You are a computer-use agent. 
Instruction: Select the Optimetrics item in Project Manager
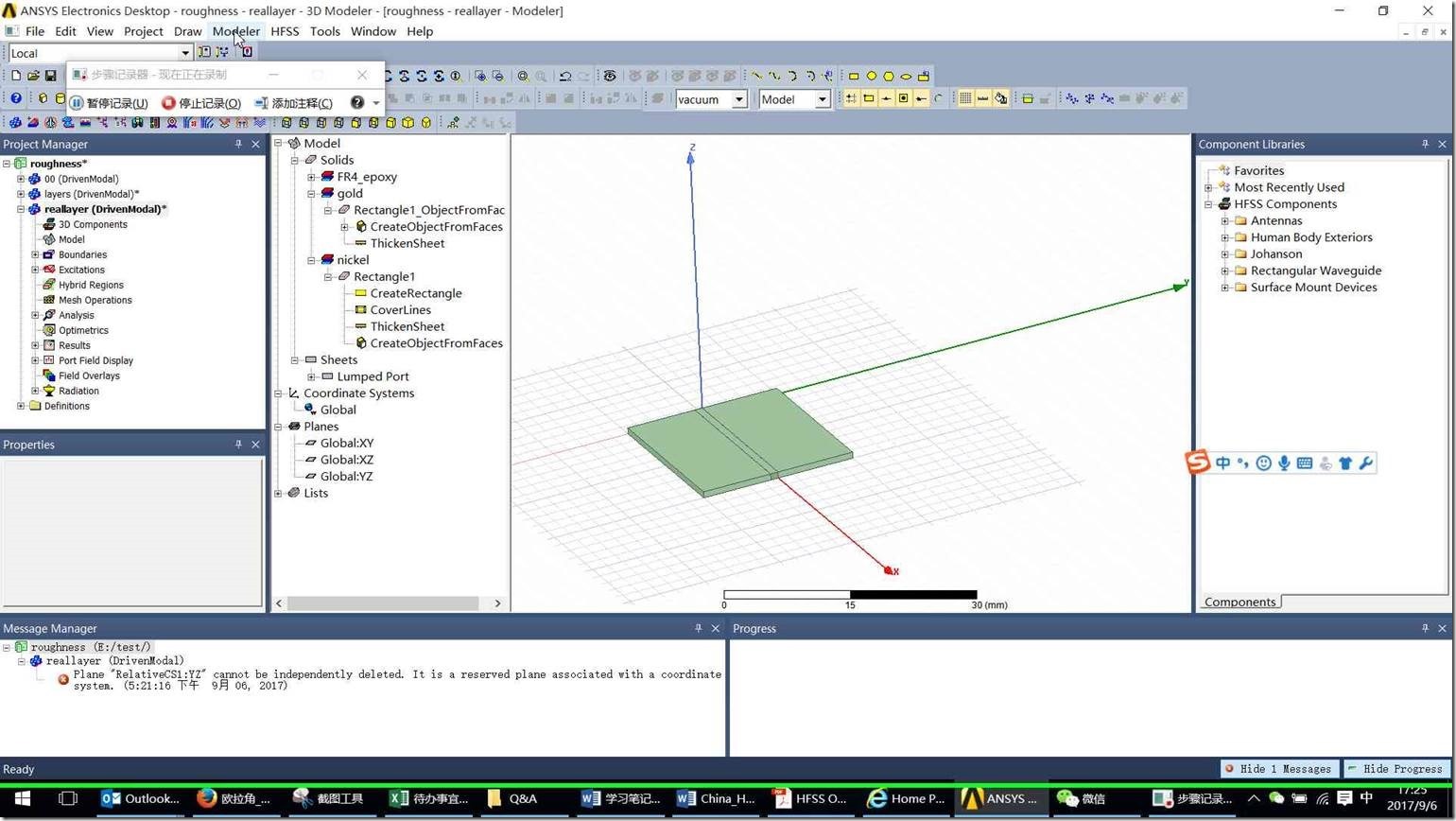point(83,330)
